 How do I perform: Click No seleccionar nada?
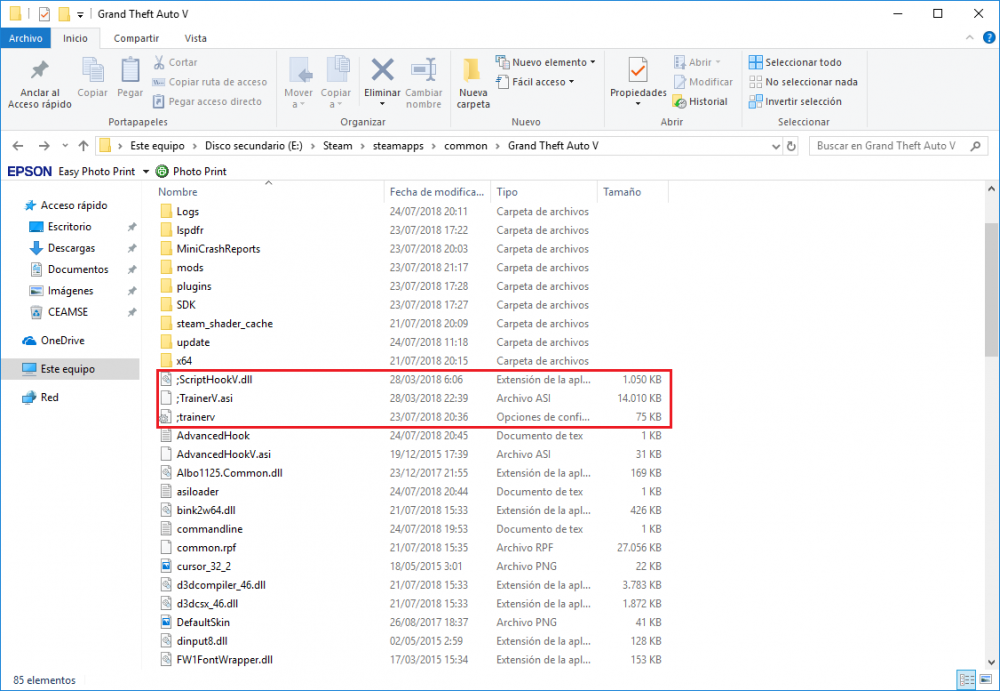[803, 82]
